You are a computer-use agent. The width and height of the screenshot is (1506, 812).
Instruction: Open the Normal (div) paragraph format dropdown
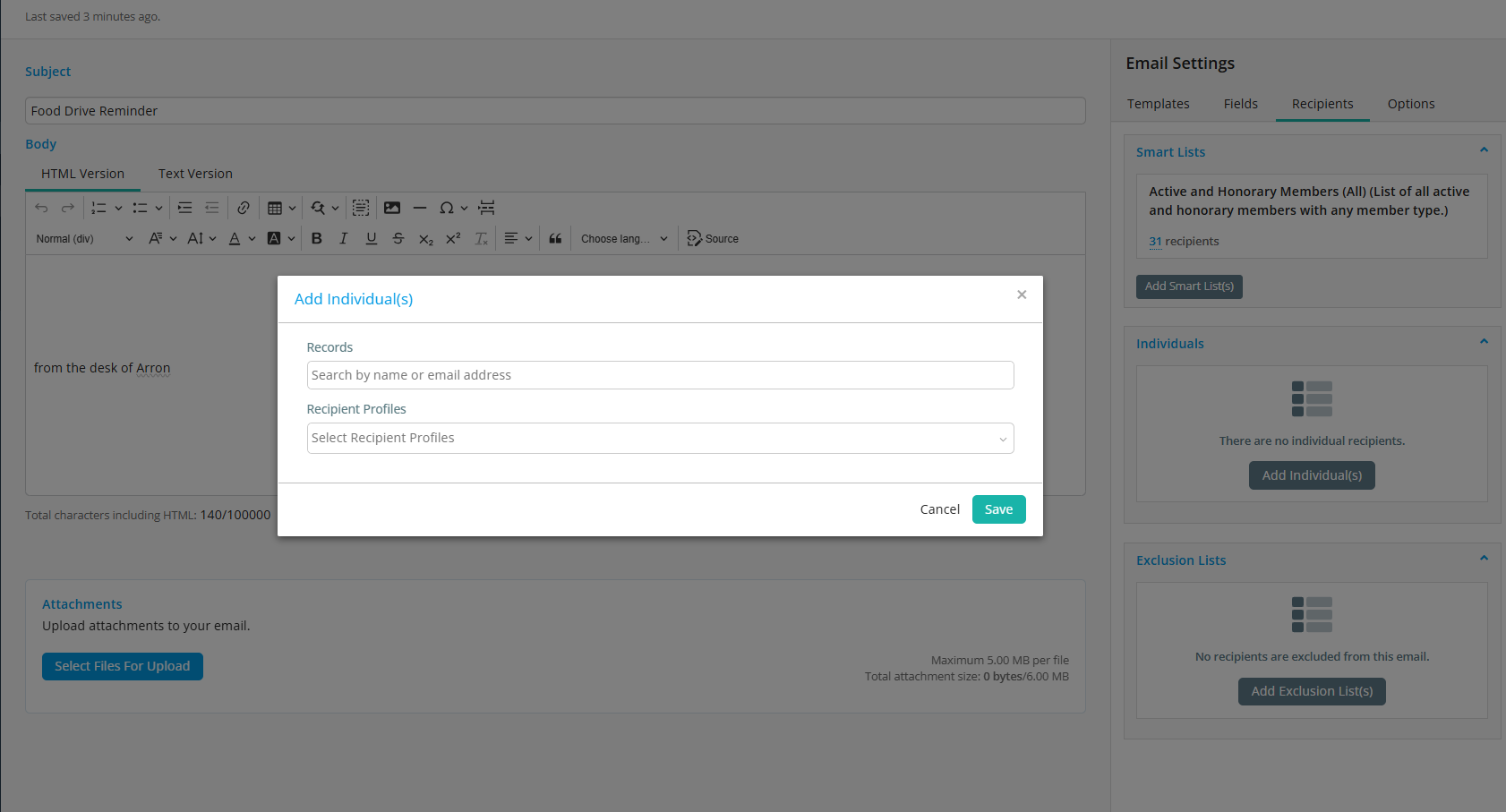coord(84,239)
